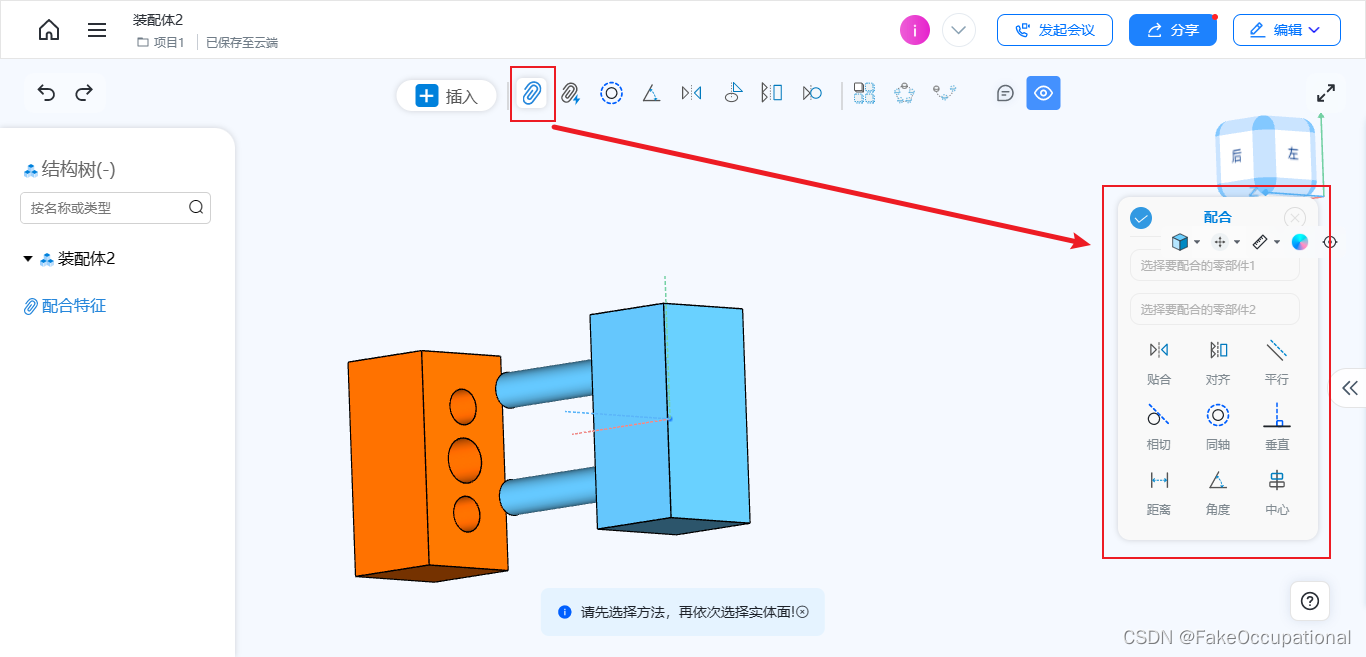Viewport: 1366px width, 657px height.
Task: Select the angle mate toolbar icon
Action: 651,93
